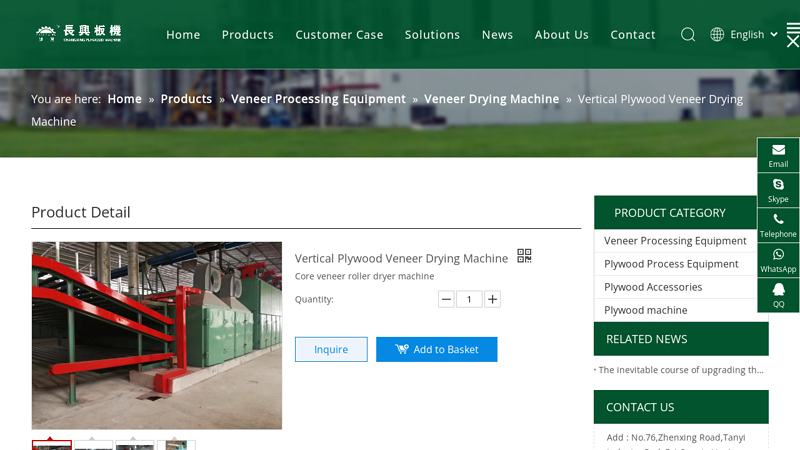Click the globe language icon
This screenshot has width=800, height=450.
717,35
